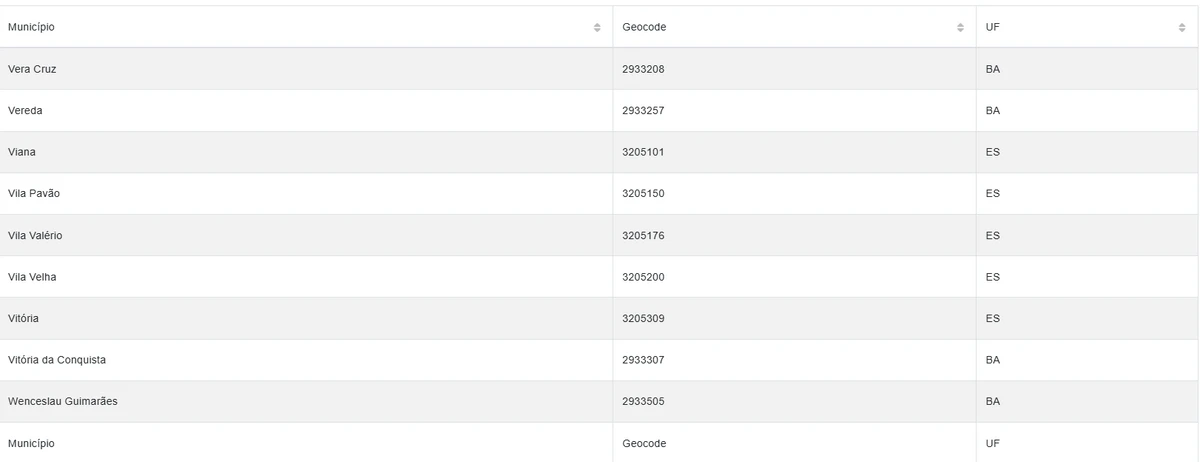The width and height of the screenshot is (1200, 462).
Task: Select the Vitória municipality cell
Action: 23,319
